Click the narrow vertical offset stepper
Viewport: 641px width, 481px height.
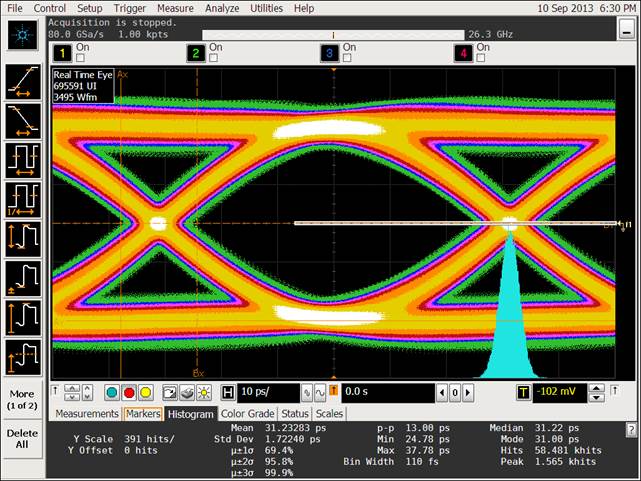[87, 393]
